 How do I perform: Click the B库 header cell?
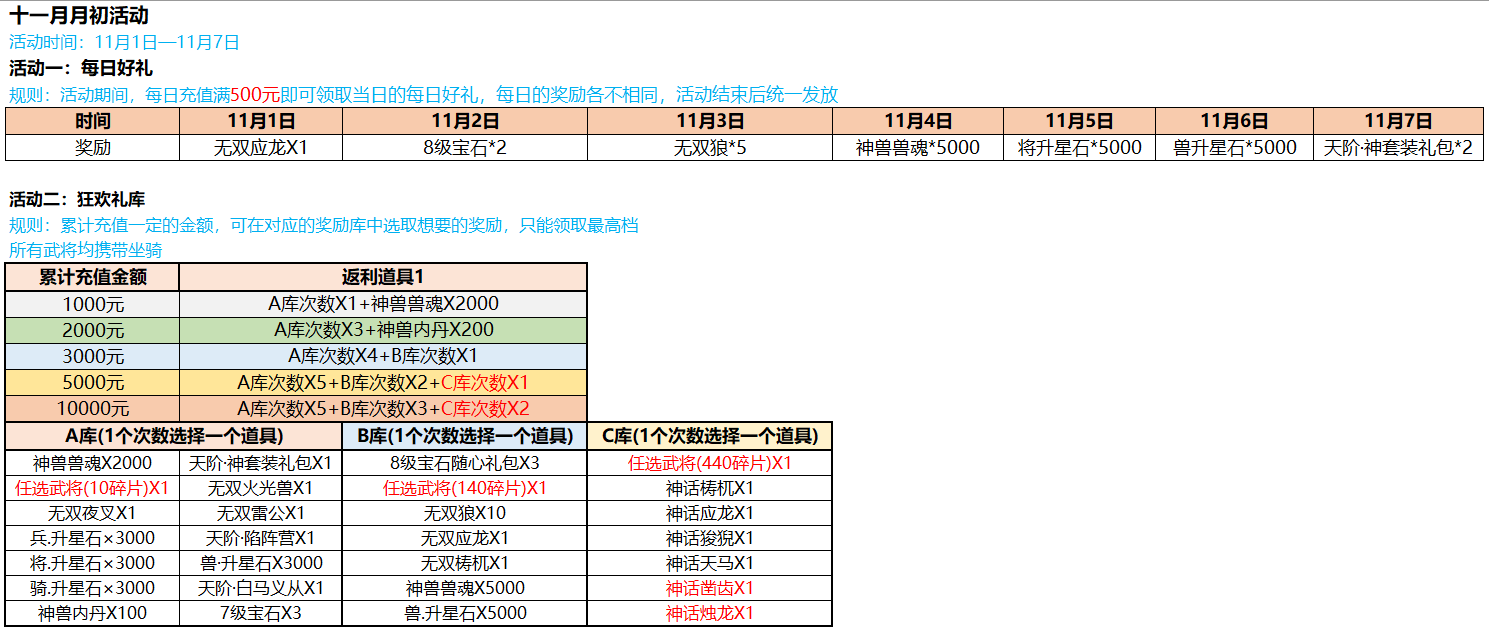tap(465, 436)
